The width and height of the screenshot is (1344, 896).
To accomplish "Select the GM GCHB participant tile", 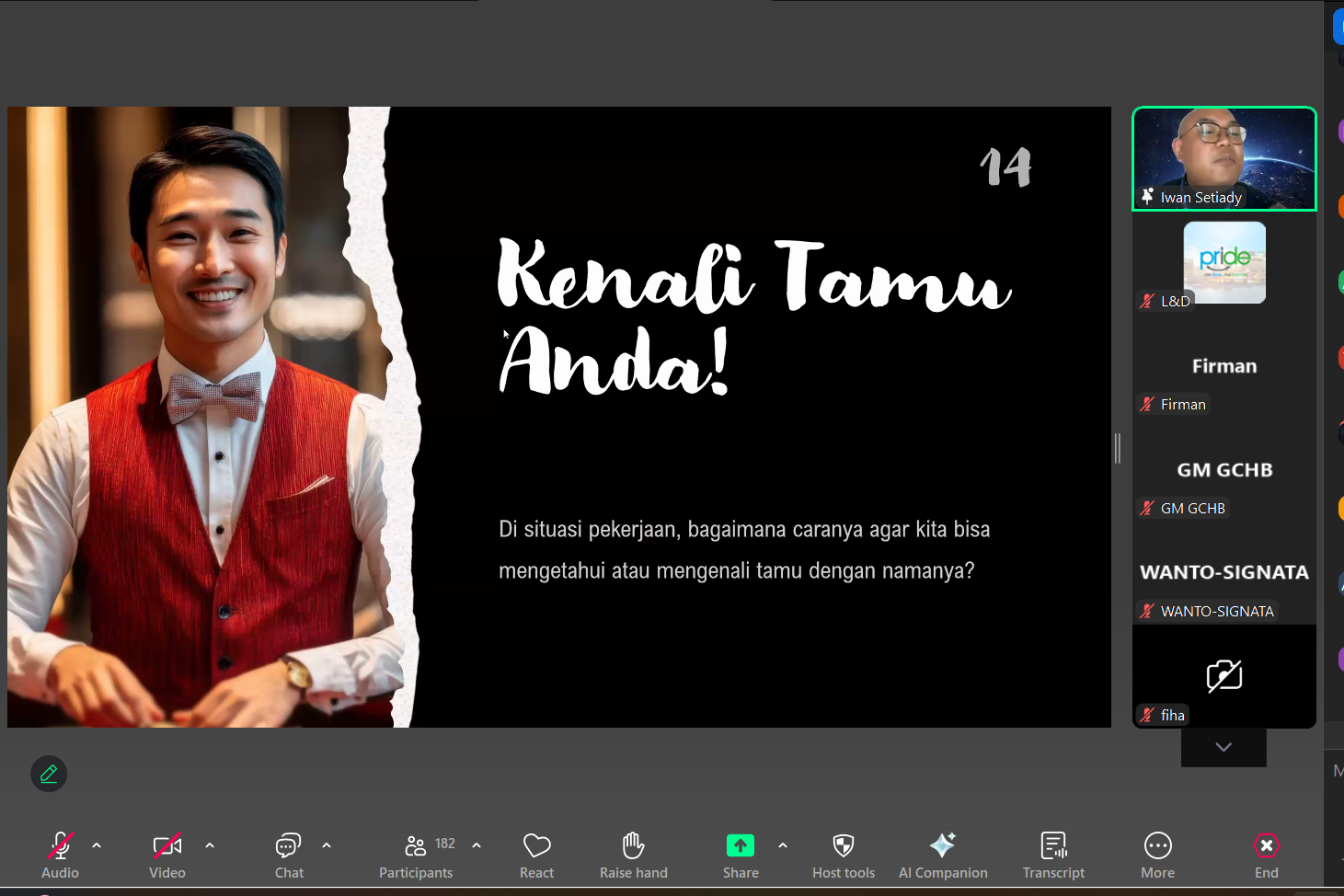I will (1224, 470).
